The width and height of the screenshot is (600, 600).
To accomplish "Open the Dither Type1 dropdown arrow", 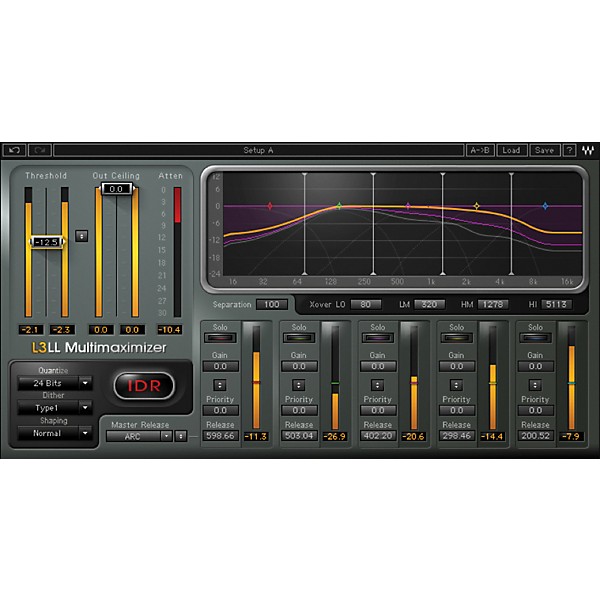I will 85,408.
